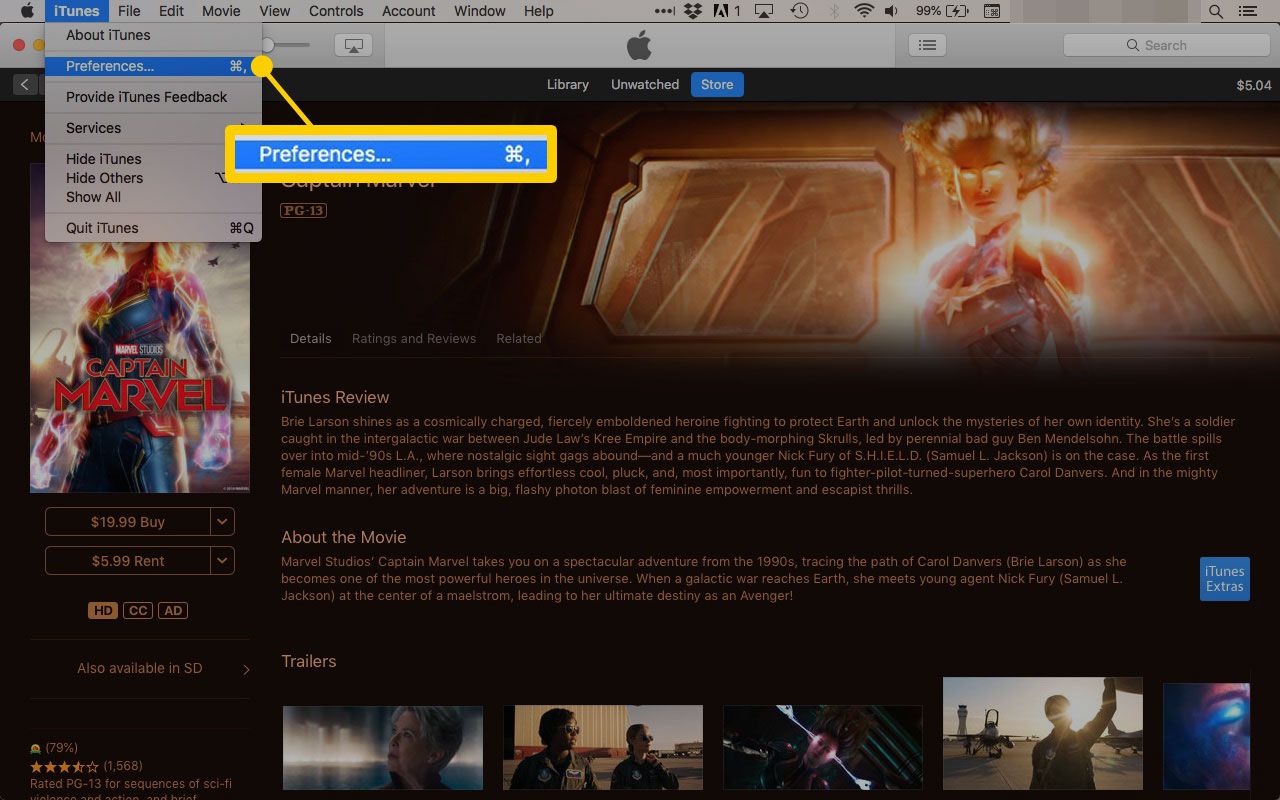Switch to the Library tab
The image size is (1280, 800).
(x=568, y=85)
